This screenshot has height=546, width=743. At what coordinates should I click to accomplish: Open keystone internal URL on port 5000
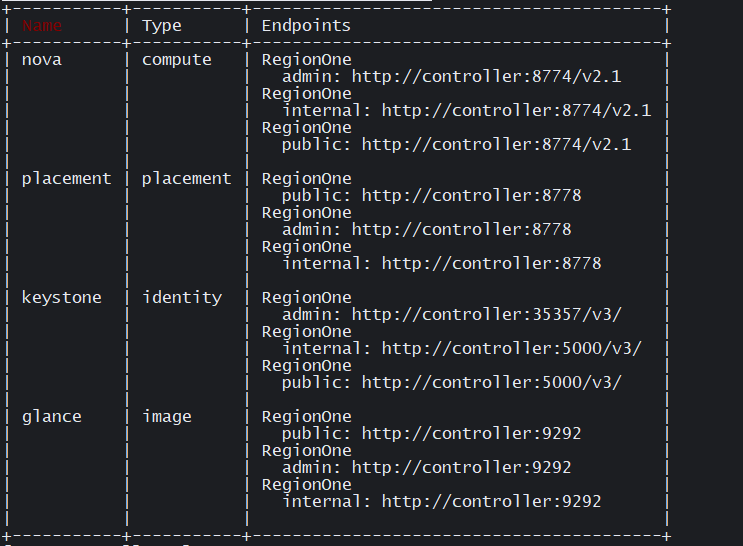511,349
